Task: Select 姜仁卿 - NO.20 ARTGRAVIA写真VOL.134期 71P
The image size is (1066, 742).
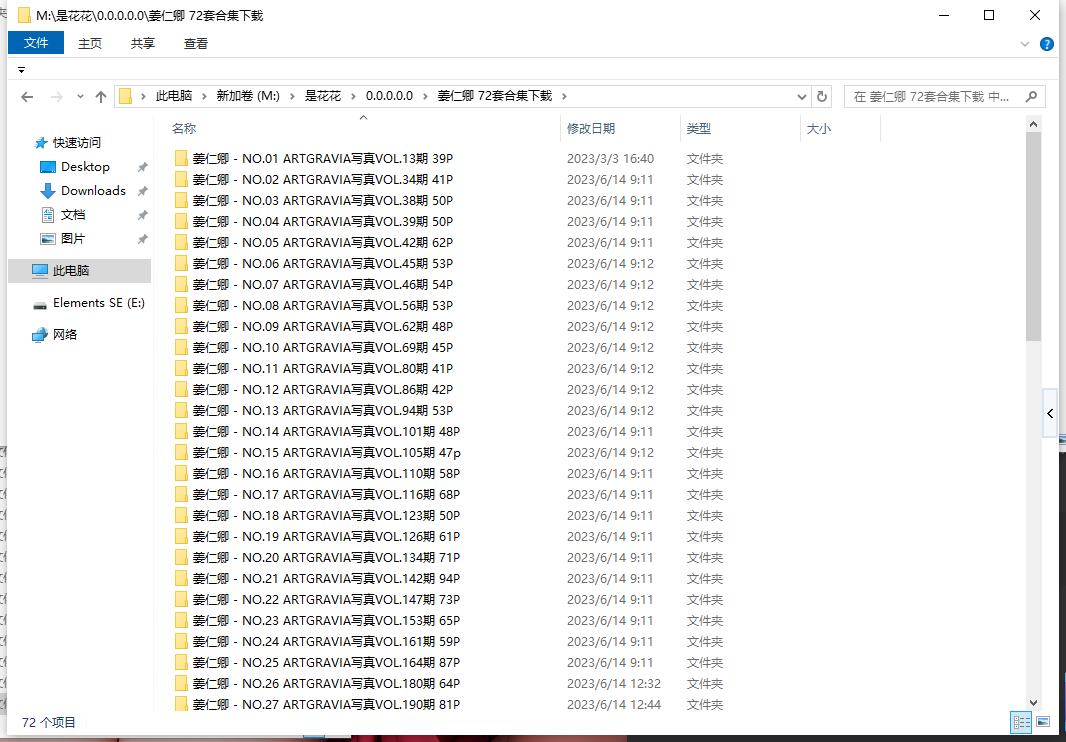Action: point(326,558)
